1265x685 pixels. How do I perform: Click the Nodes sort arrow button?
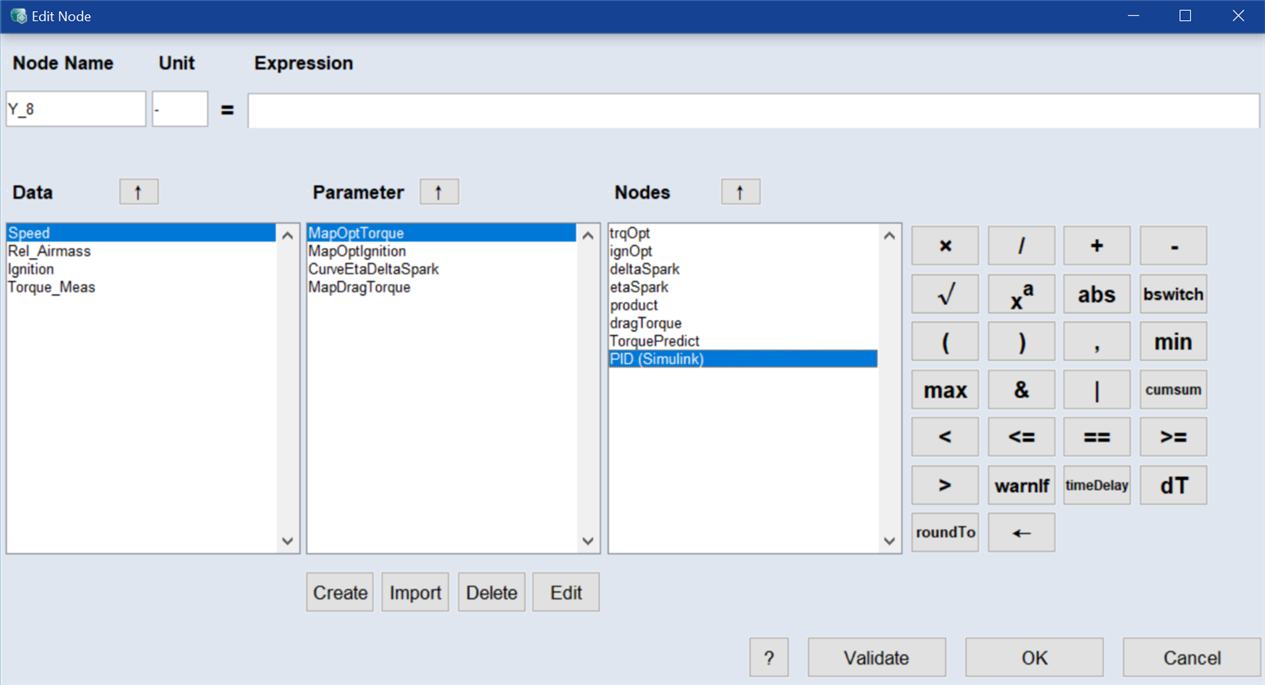[x=740, y=192]
